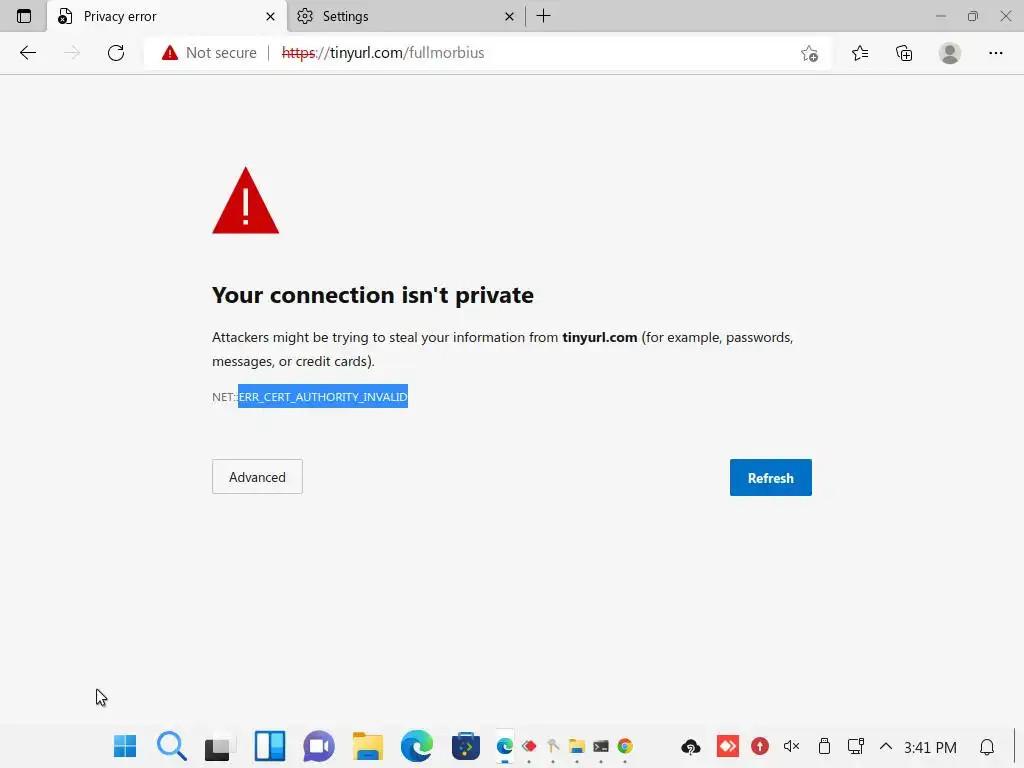Screen dimensions: 1024x768
Task: Switch to the Settings tab
Action: [x=405, y=16]
